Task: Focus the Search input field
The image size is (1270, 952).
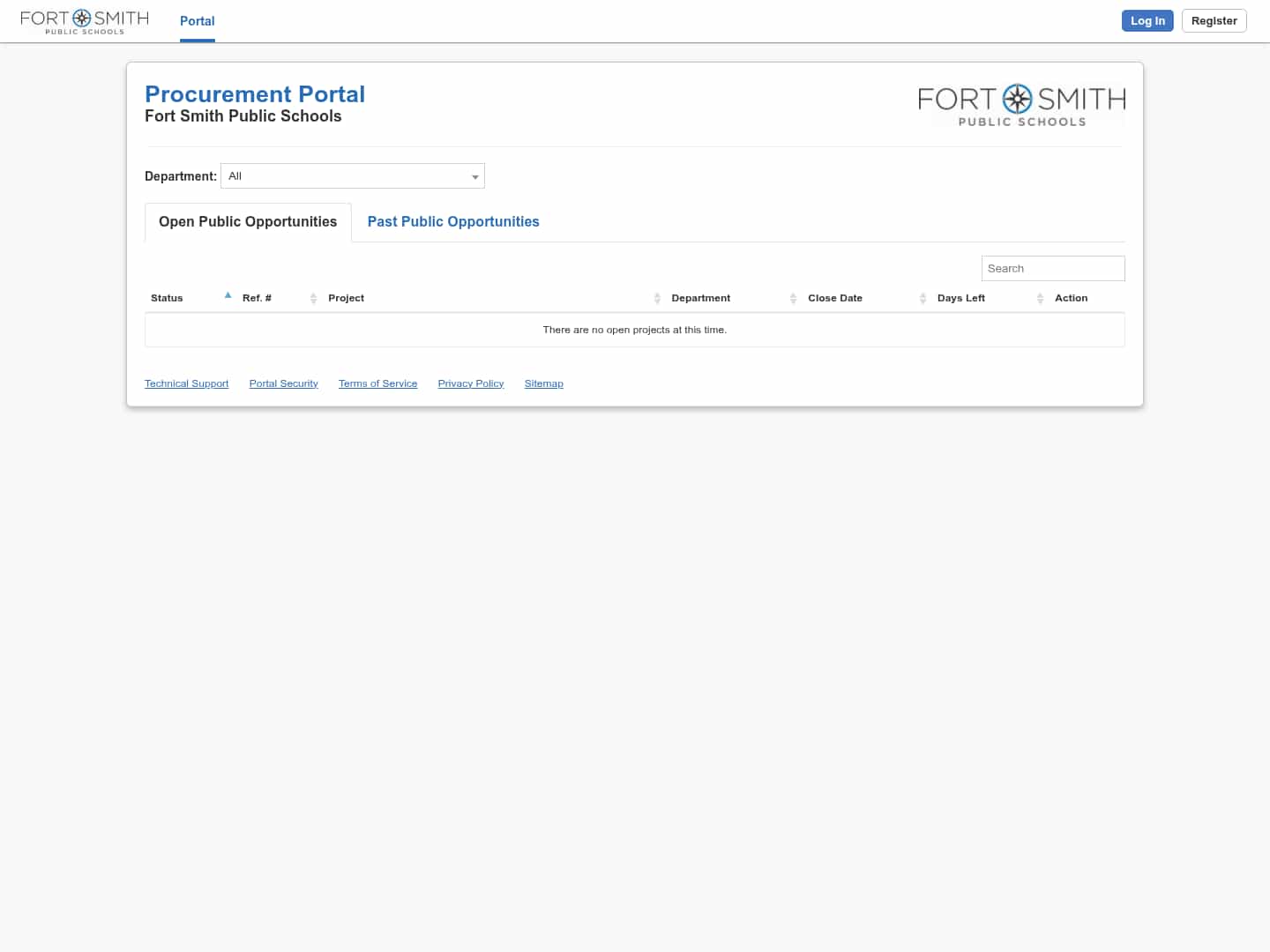Action: pyautogui.click(x=1053, y=269)
